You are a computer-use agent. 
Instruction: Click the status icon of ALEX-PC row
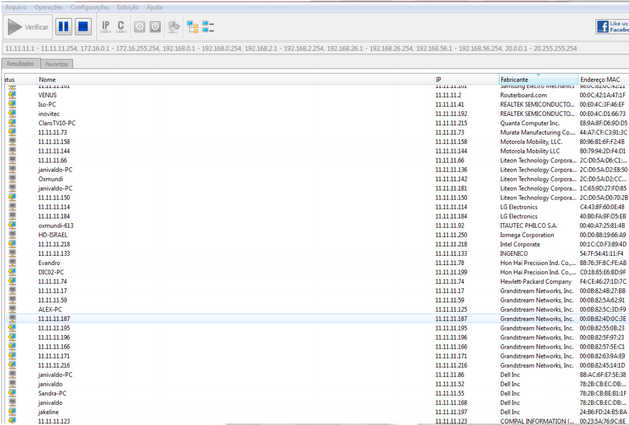(x=12, y=309)
